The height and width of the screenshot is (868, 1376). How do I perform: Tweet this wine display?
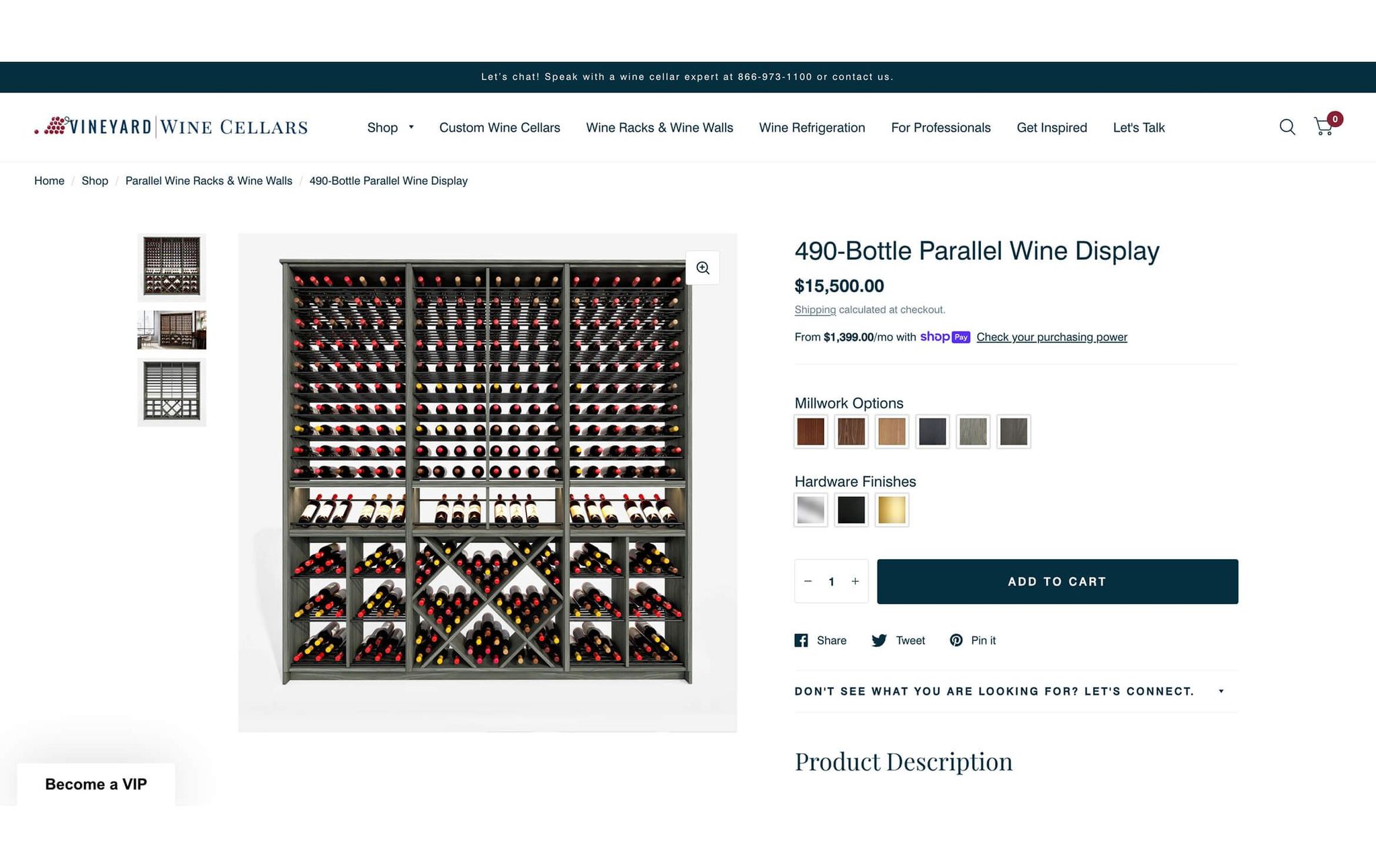[898, 640]
